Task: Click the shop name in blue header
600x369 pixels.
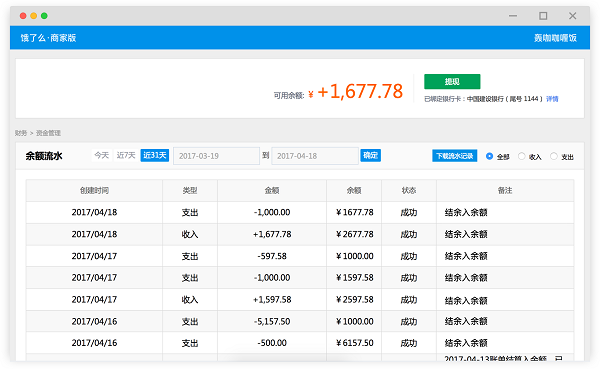Action: click(555, 38)
